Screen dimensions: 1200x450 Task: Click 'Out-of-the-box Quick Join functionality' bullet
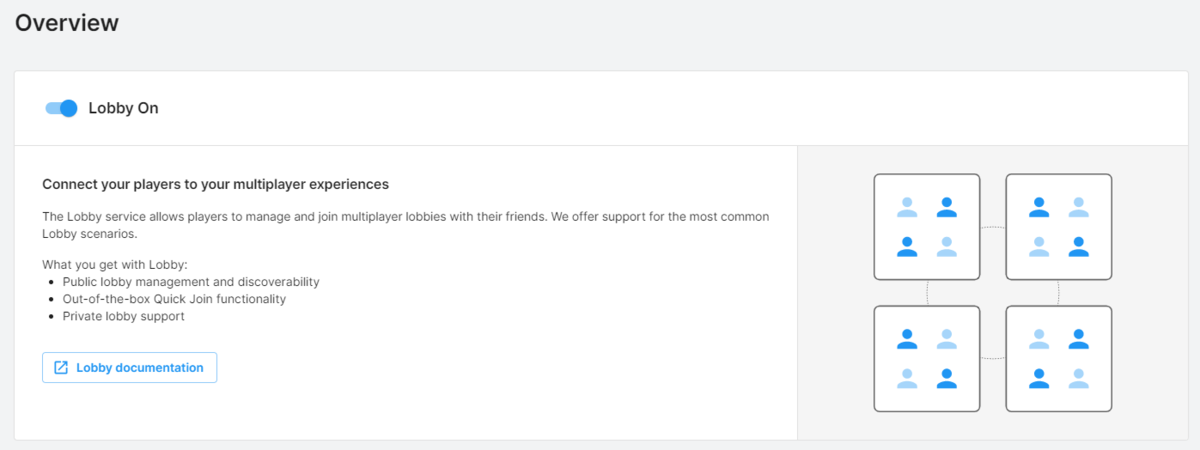tap(174, 299)
